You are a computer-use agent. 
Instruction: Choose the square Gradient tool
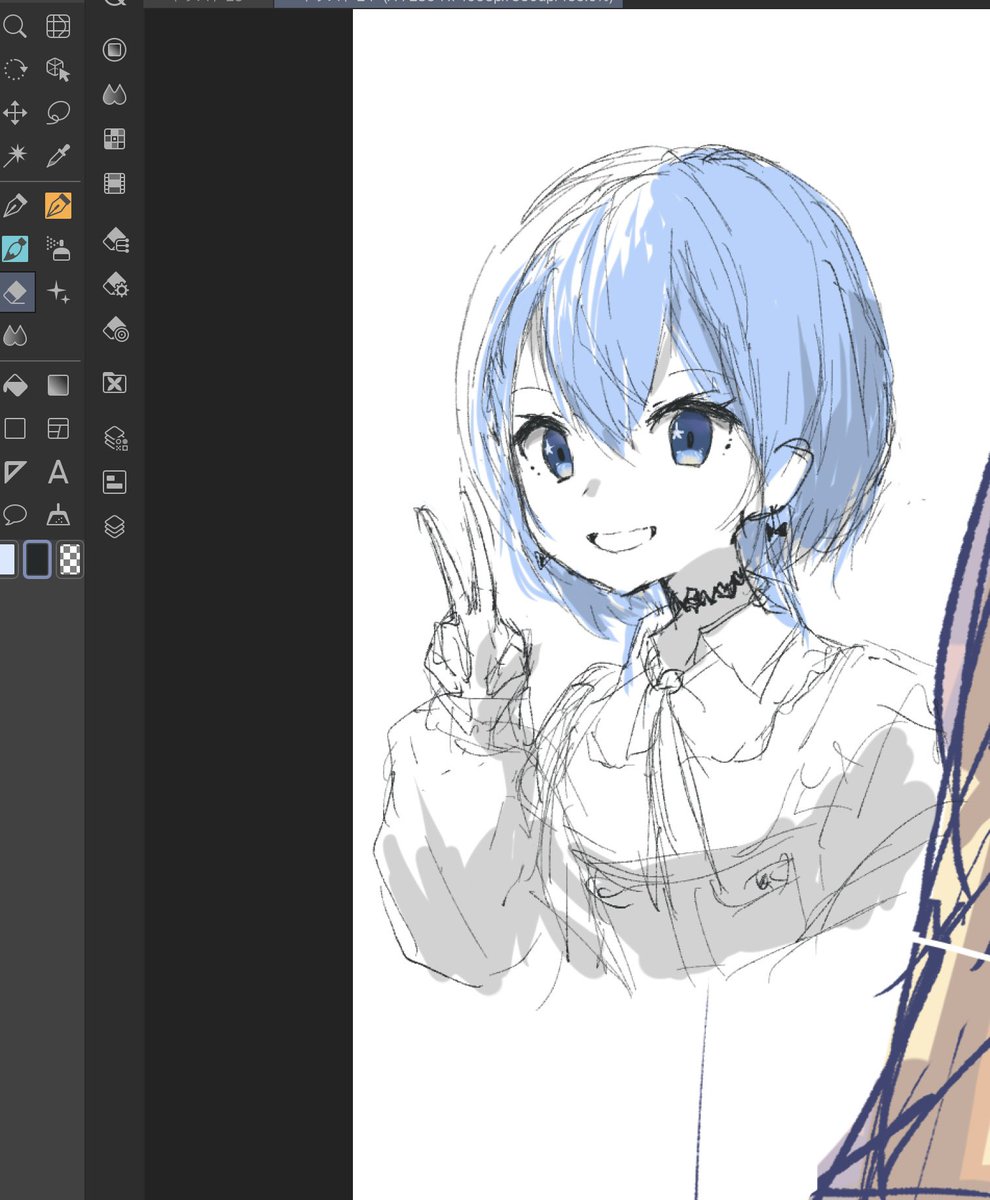tap(58, 385)
